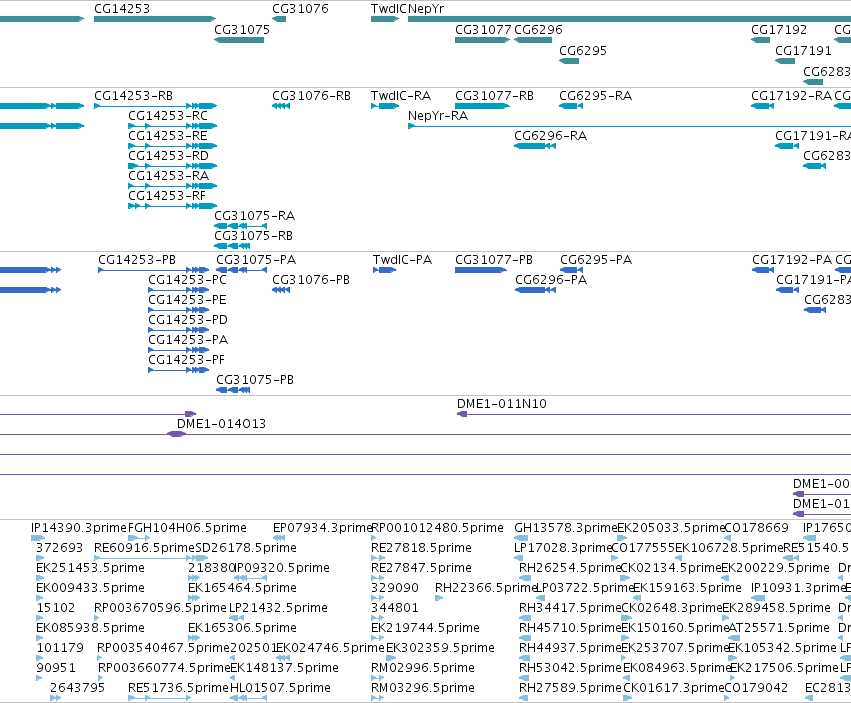This screenshot has height=703, width=851.
Task: Open the CG31077 gene label
Action: tap(483, 30)
